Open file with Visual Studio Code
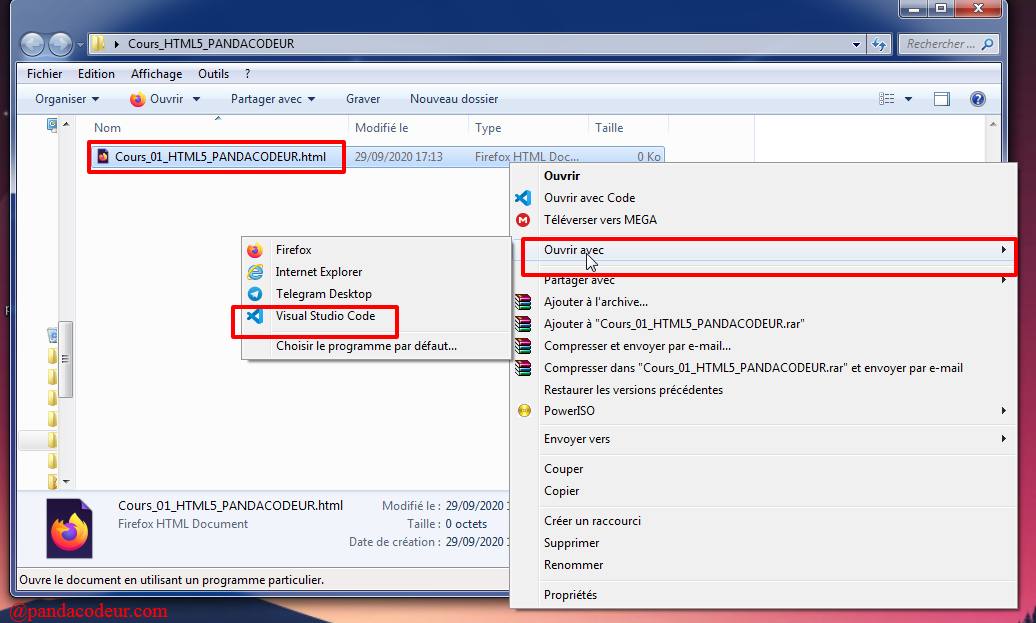The image size is (1036, 623). pyautogui.click(x=325, y=316)
